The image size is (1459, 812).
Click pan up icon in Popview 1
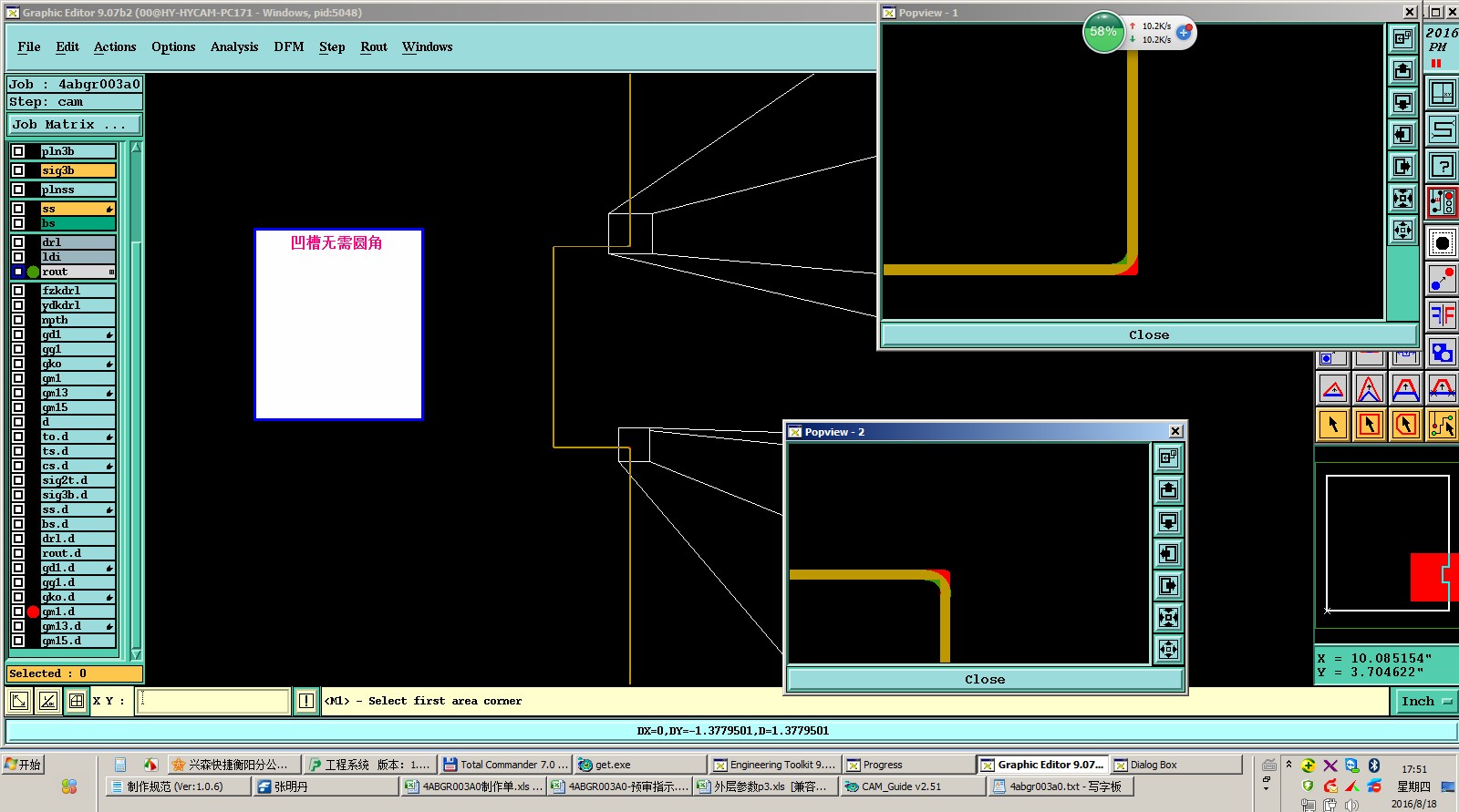click(x=1402, y=71)
